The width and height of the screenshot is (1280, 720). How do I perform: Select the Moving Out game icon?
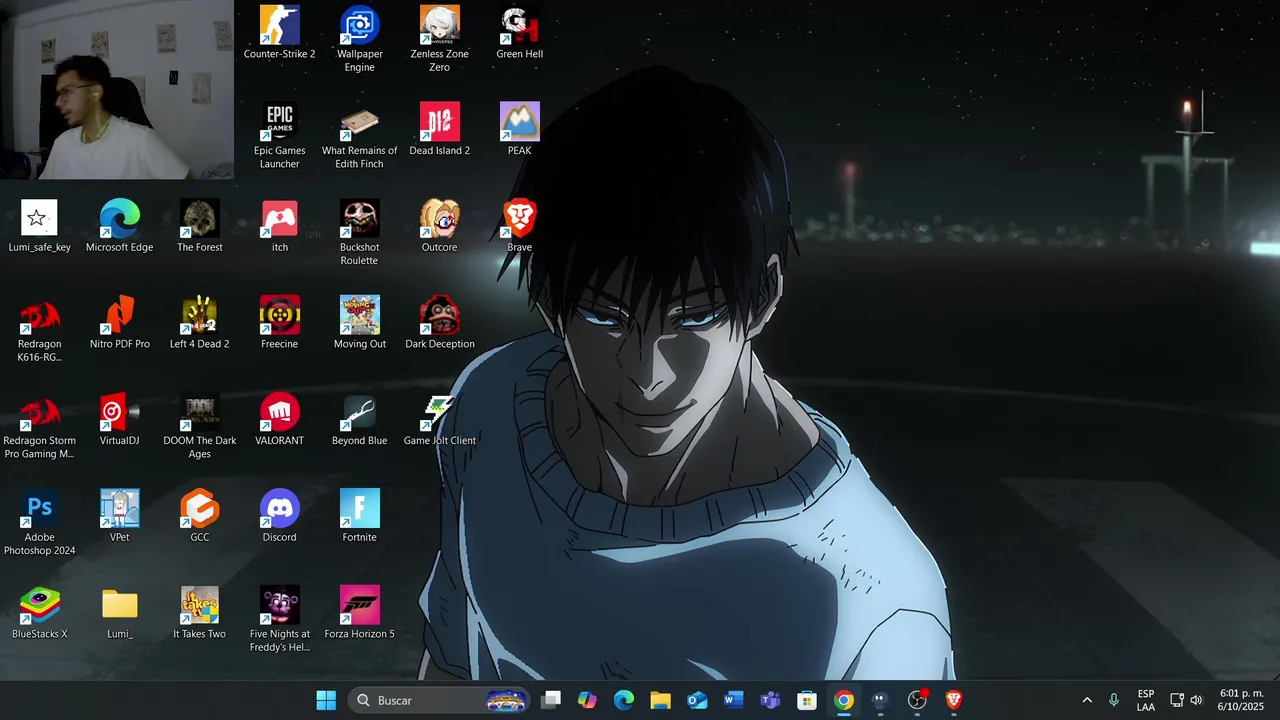[360, 323]
